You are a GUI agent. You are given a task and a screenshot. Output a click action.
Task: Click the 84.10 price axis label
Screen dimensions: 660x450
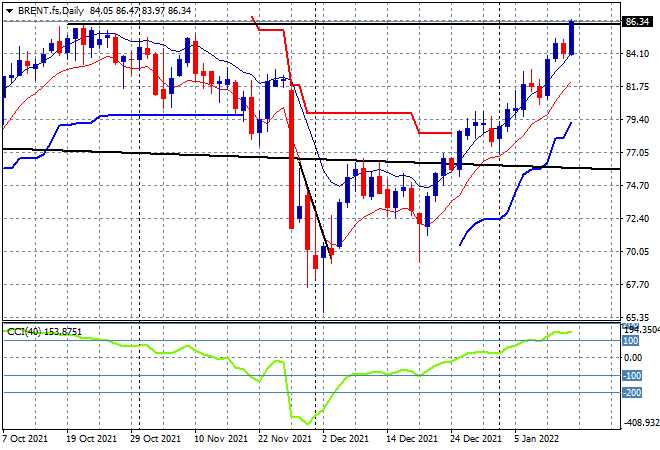637,53
